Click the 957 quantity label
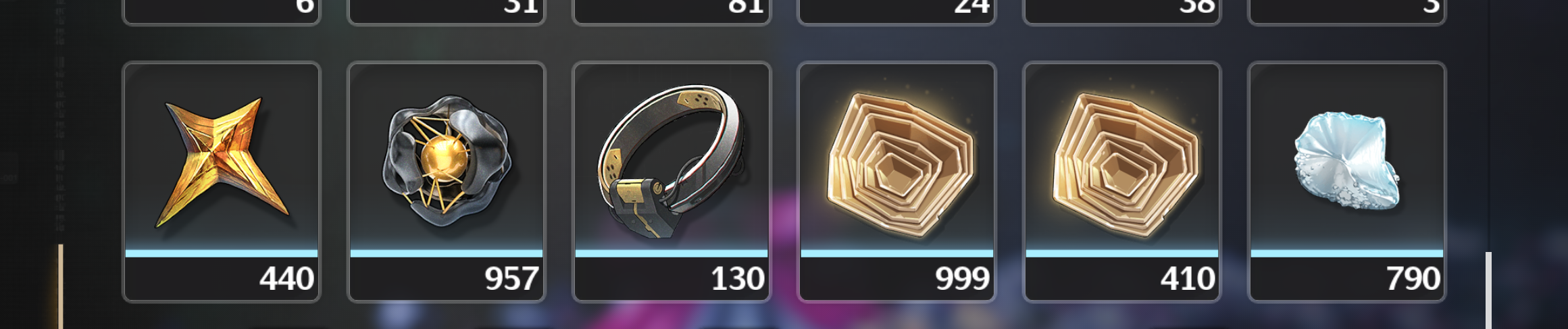Screen dimensions: 1568x329 [x=511, y=278]
